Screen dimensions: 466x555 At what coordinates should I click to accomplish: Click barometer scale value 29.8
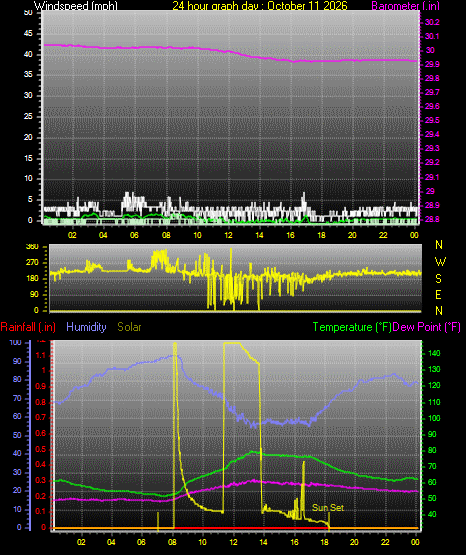432,79
